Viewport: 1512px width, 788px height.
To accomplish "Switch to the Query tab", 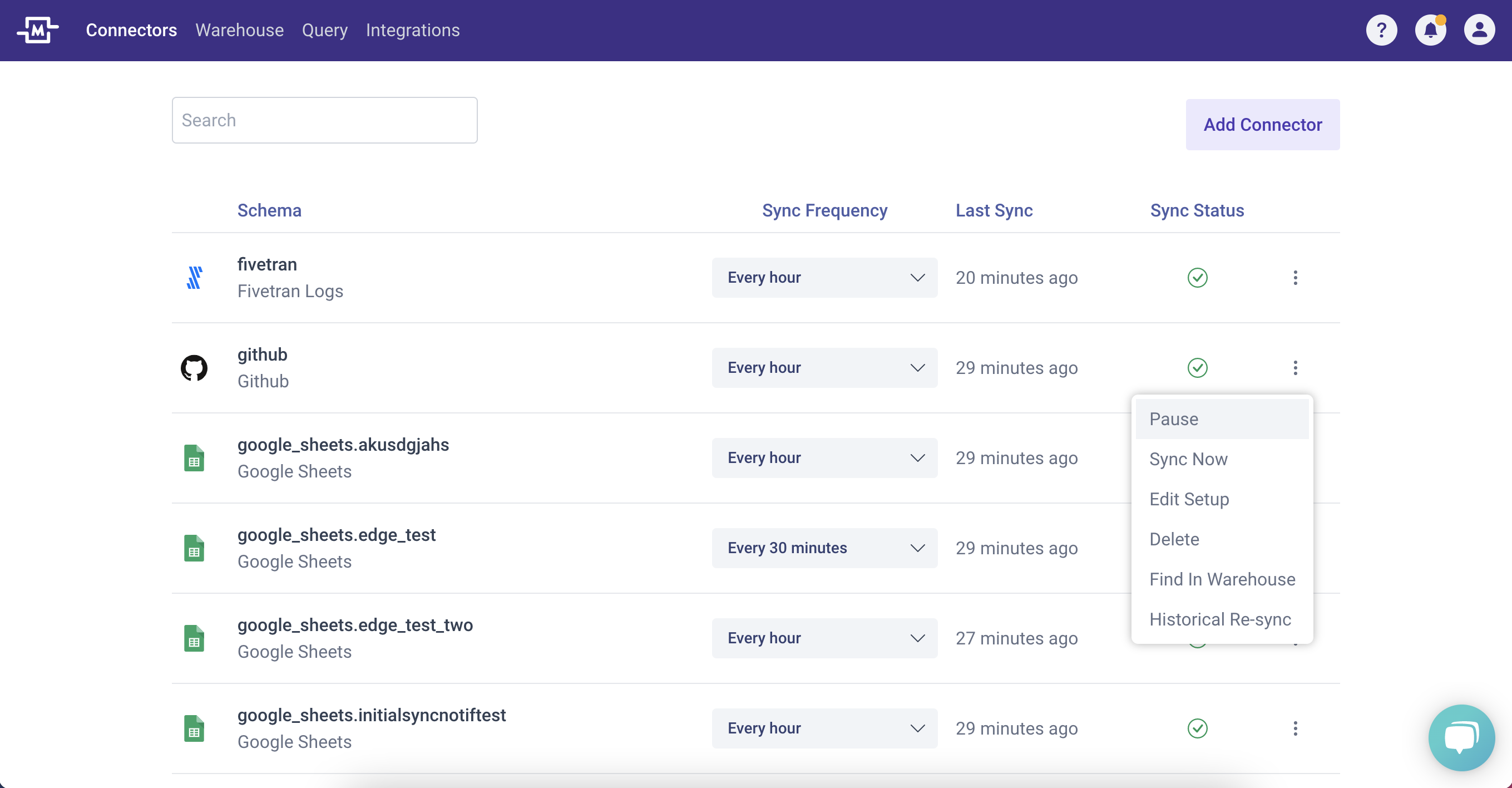I will 324,30.
